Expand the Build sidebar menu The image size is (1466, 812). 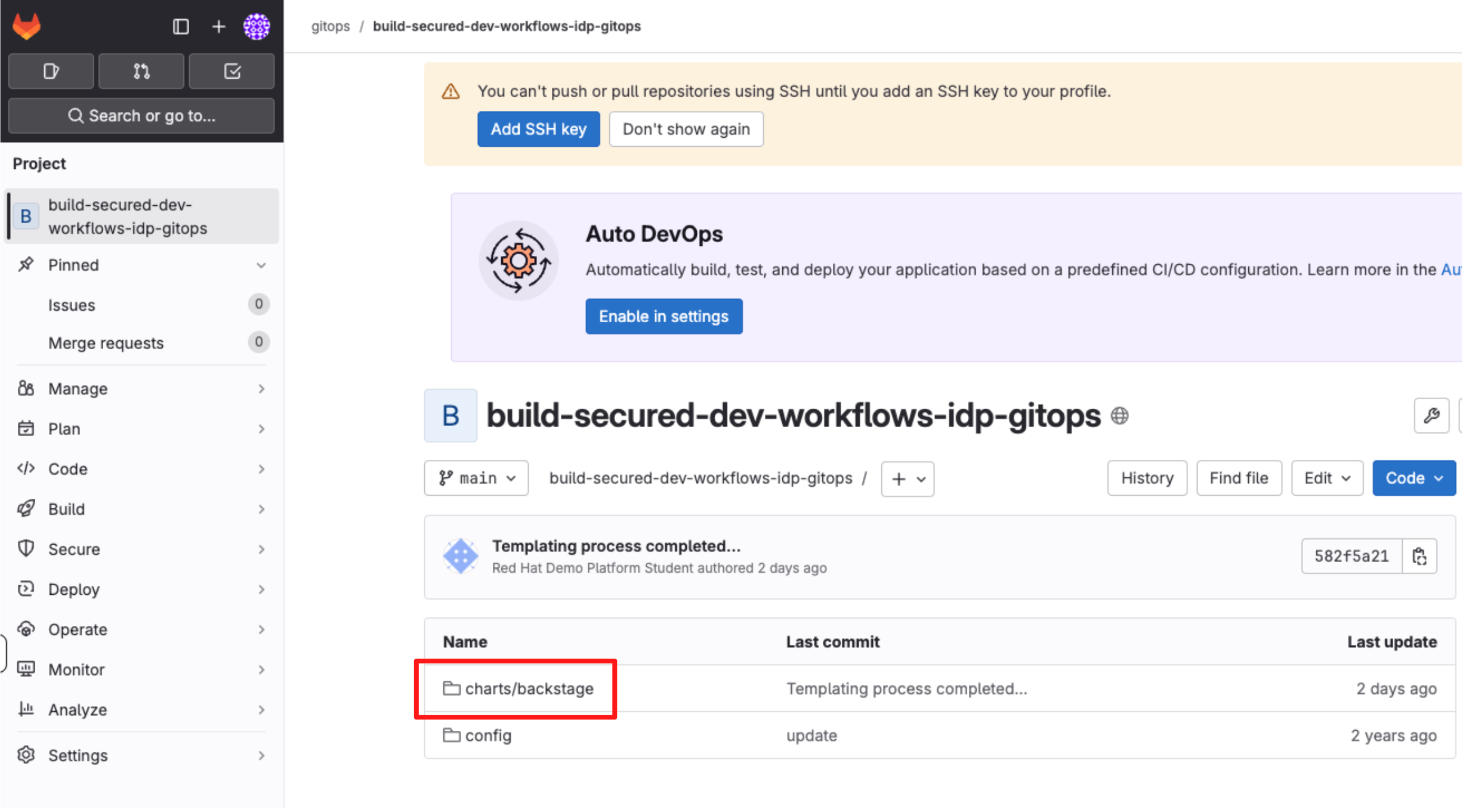pos(141,510)
